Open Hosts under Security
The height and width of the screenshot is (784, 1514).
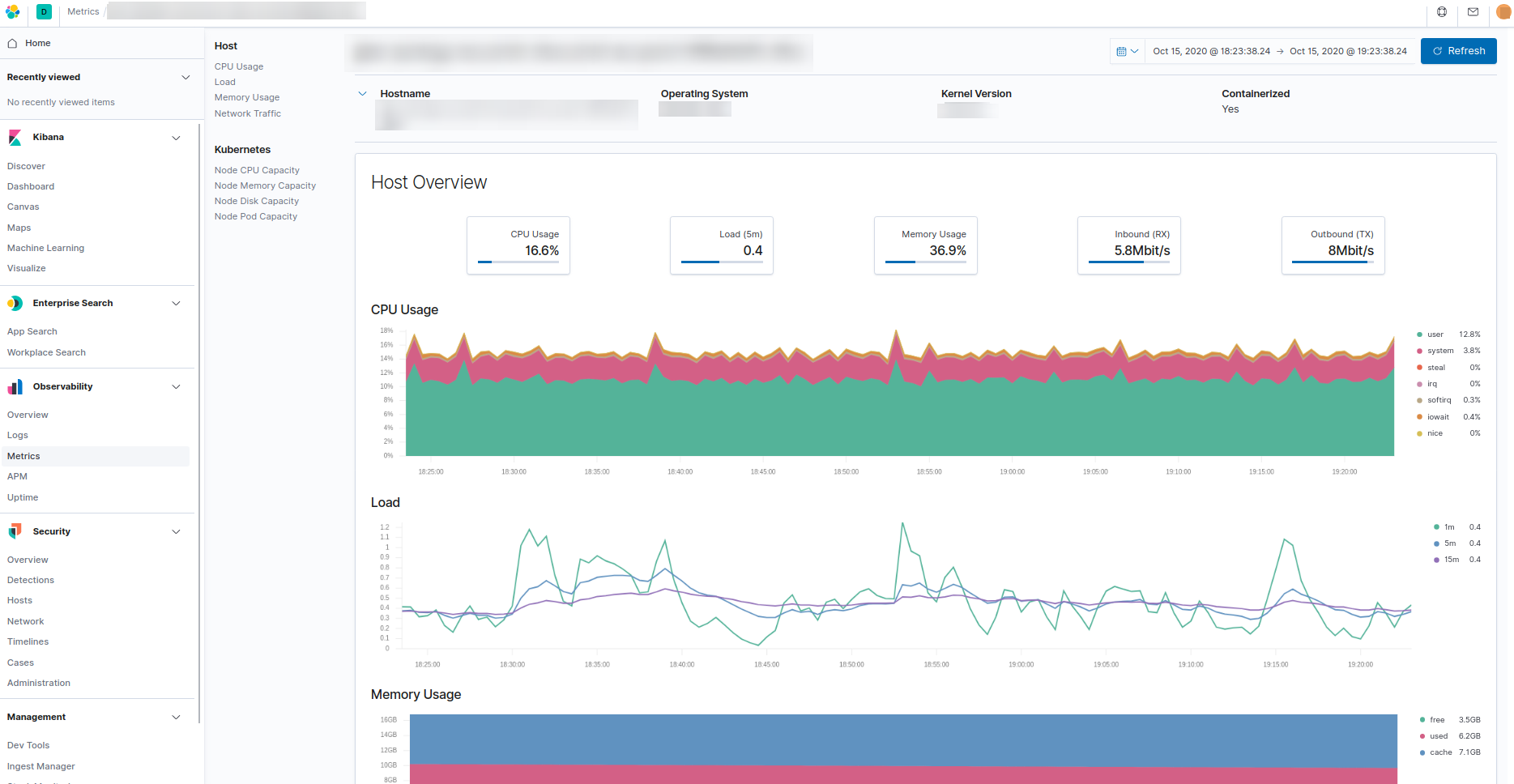(x=19, y=600)
